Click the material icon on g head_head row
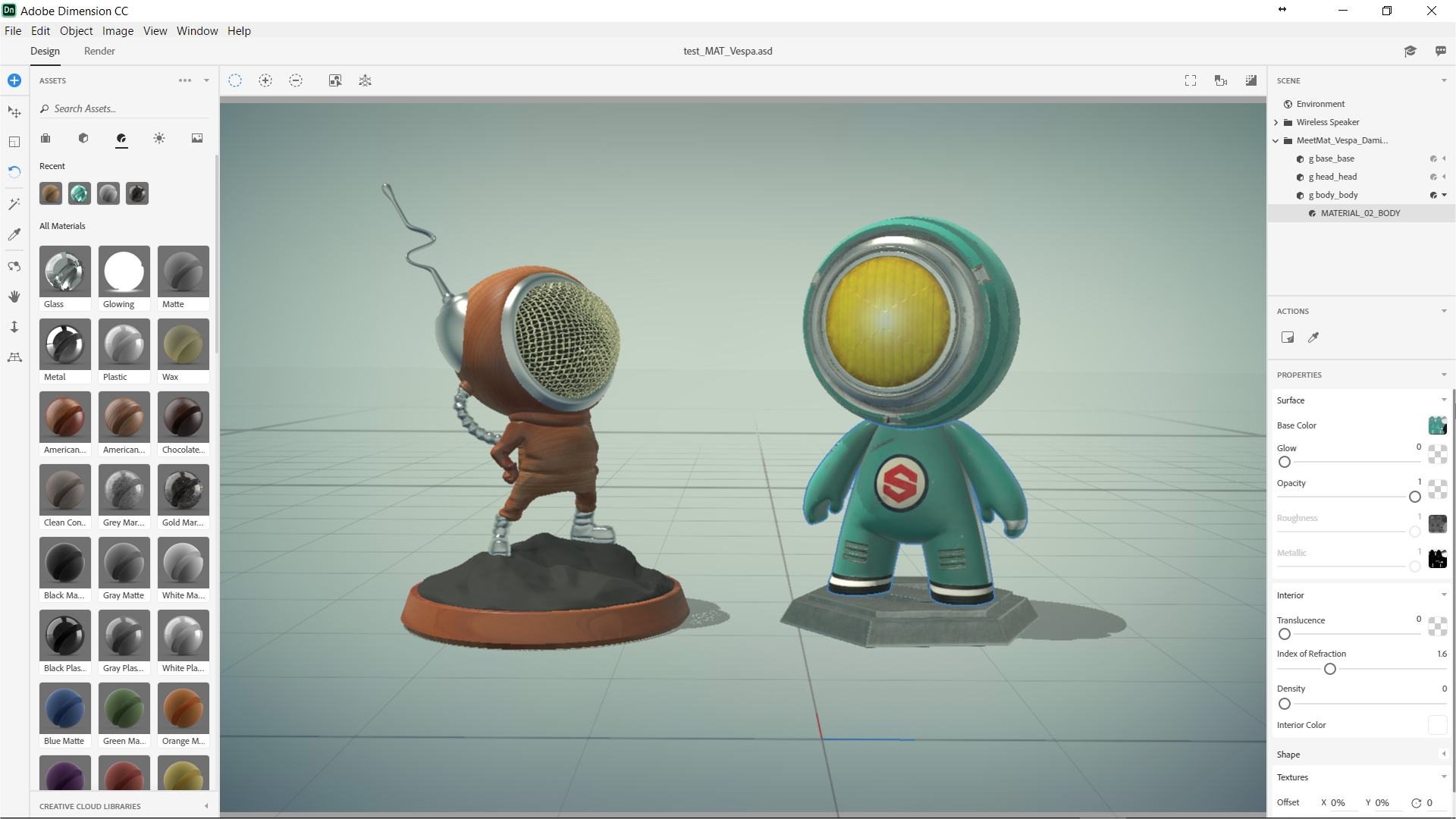 pyautogui.click(x=1433, y=177)
